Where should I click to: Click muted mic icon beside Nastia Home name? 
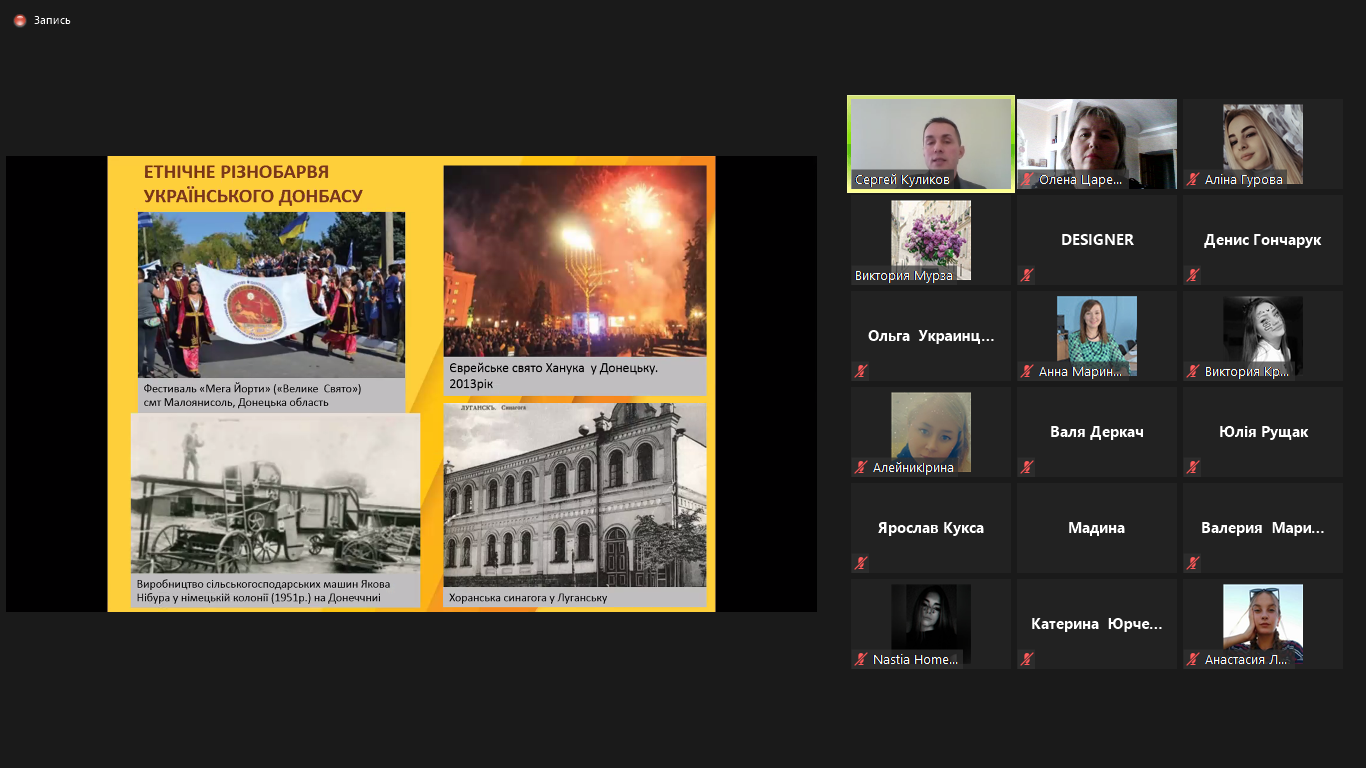(x=861, y=659)
